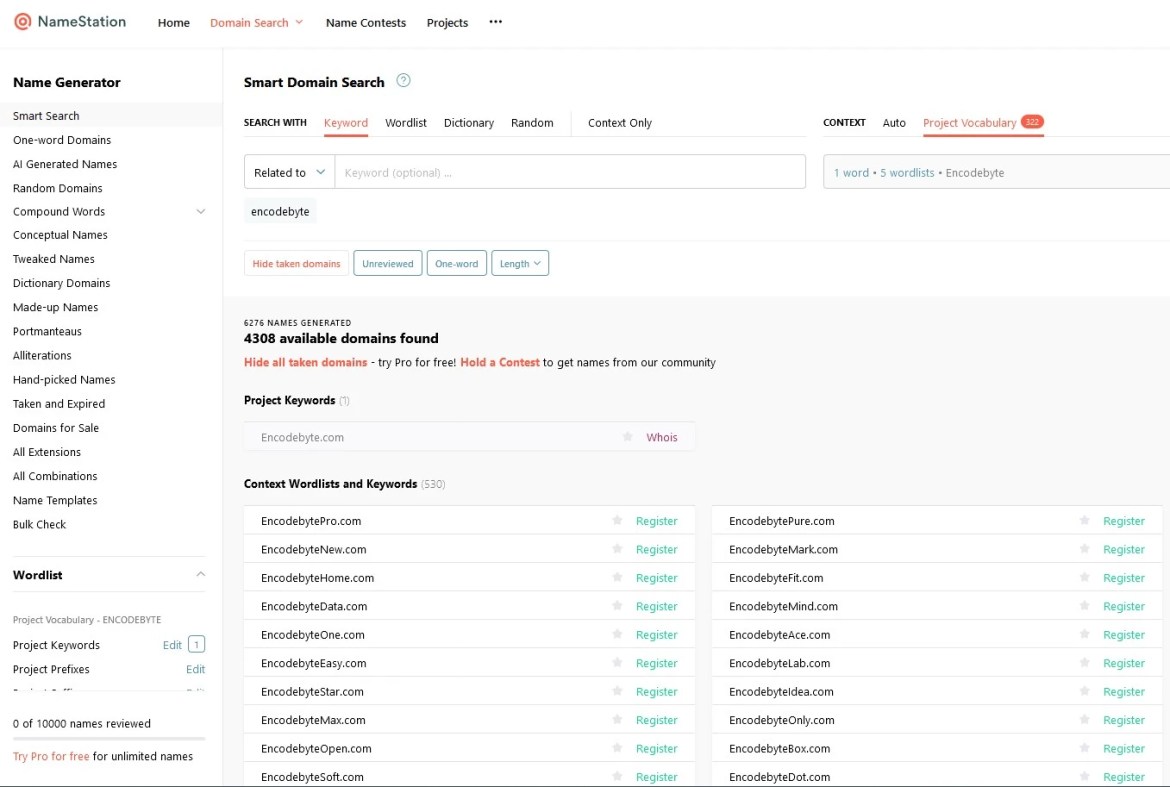The image size is (1170, 787).
Task: Select the Context Only tab
Action: click(x=619, y=122)
